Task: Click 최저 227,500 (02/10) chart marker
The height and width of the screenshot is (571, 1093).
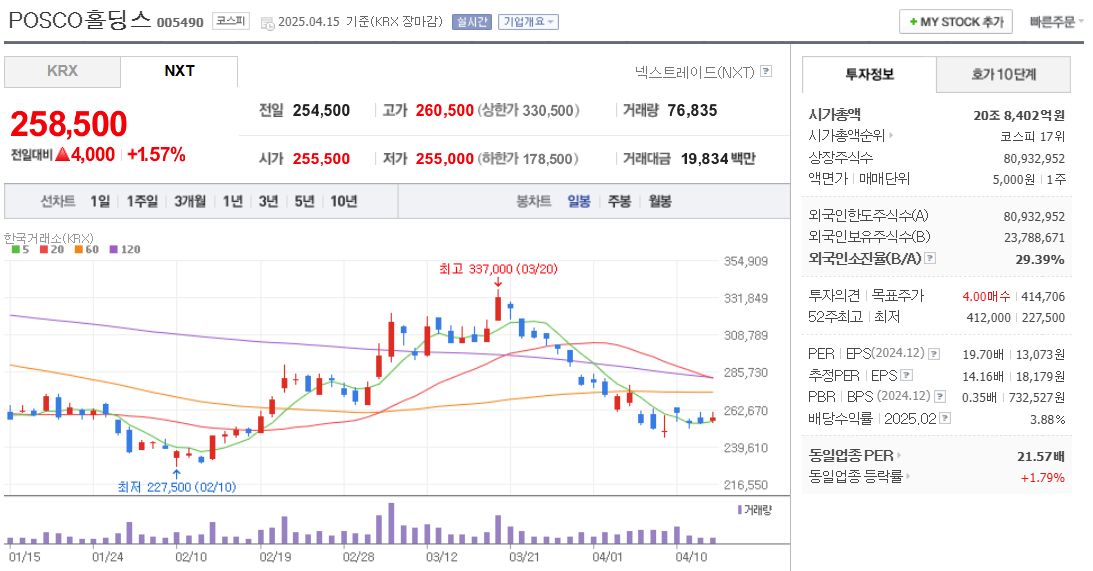Action: point(177,487)
